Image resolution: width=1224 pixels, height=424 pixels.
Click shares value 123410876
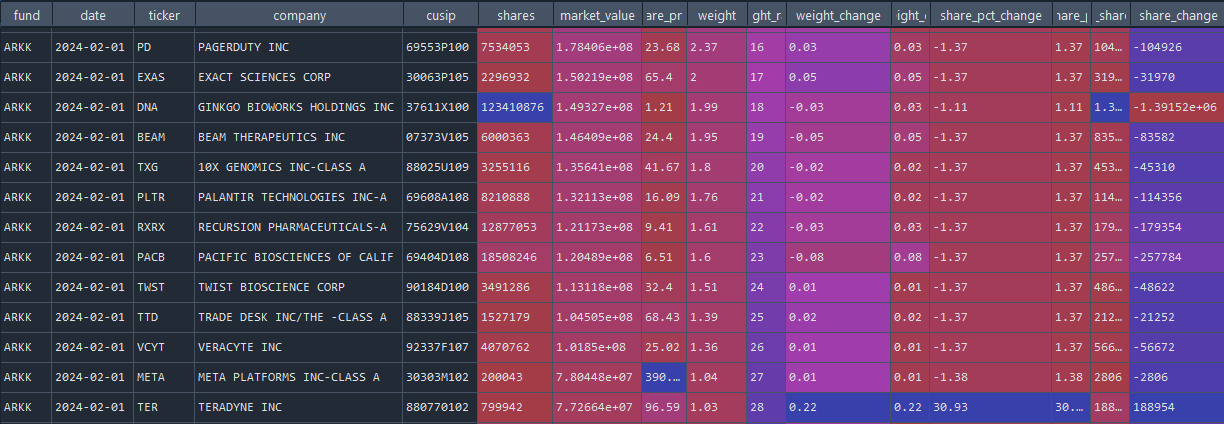pyautogui.click(x=515, y=107)
